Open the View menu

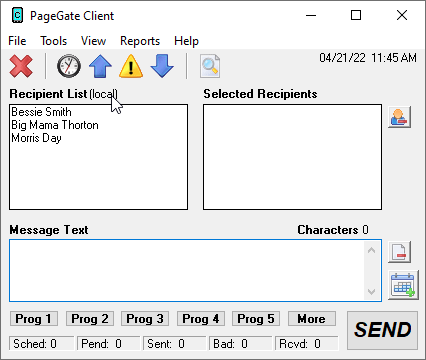point(93,41)
